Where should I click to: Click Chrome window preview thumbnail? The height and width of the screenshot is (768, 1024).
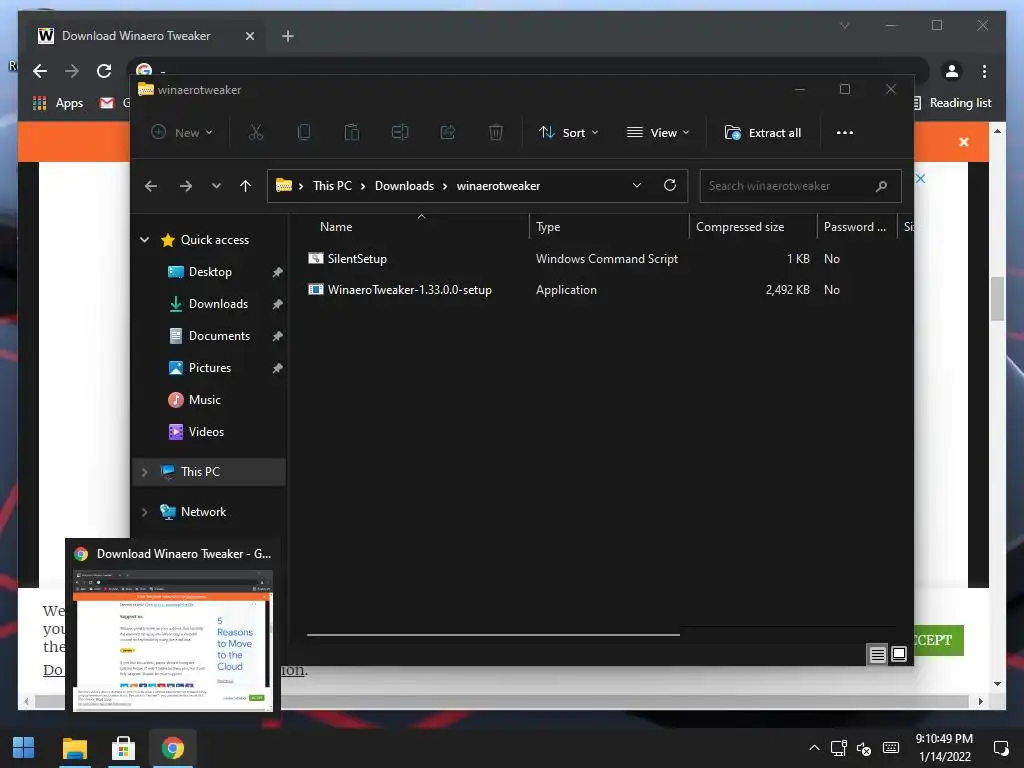click(173, 640)
